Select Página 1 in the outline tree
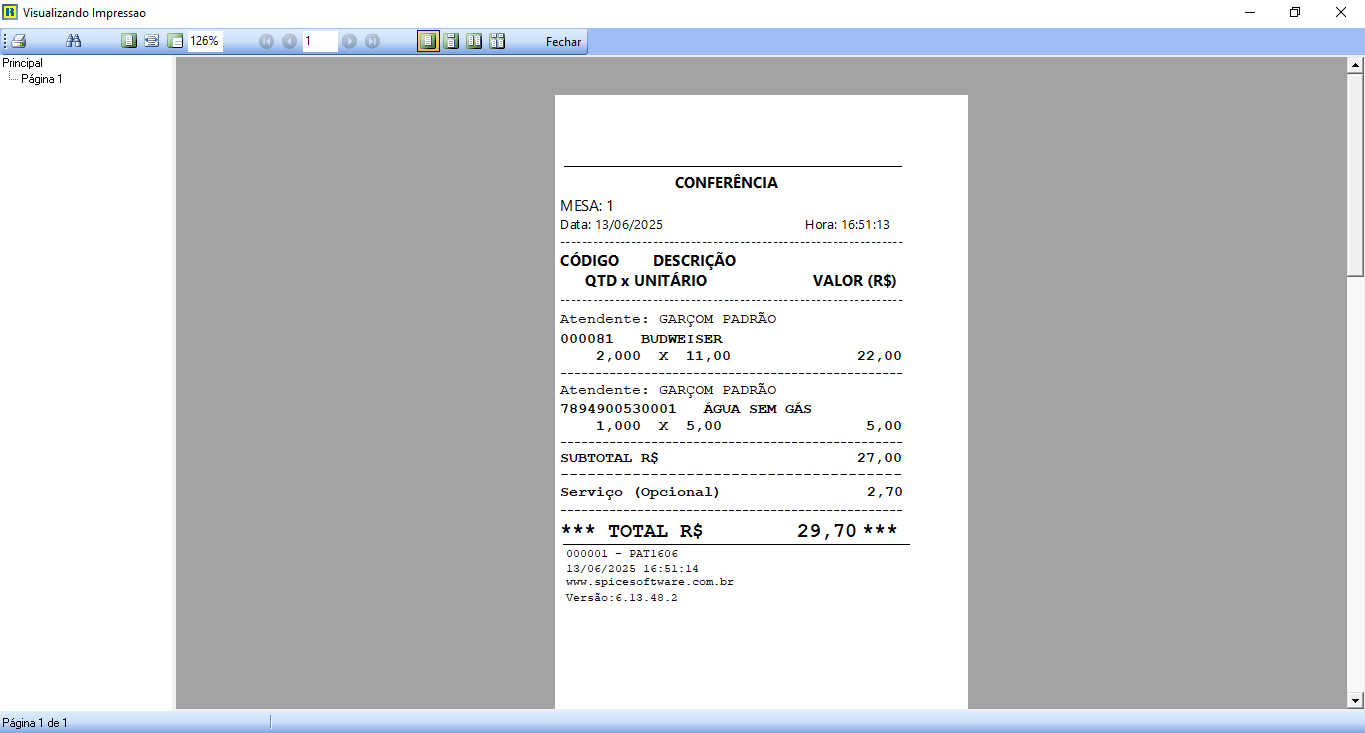1365x733 pixels. (x=42, y=79)
